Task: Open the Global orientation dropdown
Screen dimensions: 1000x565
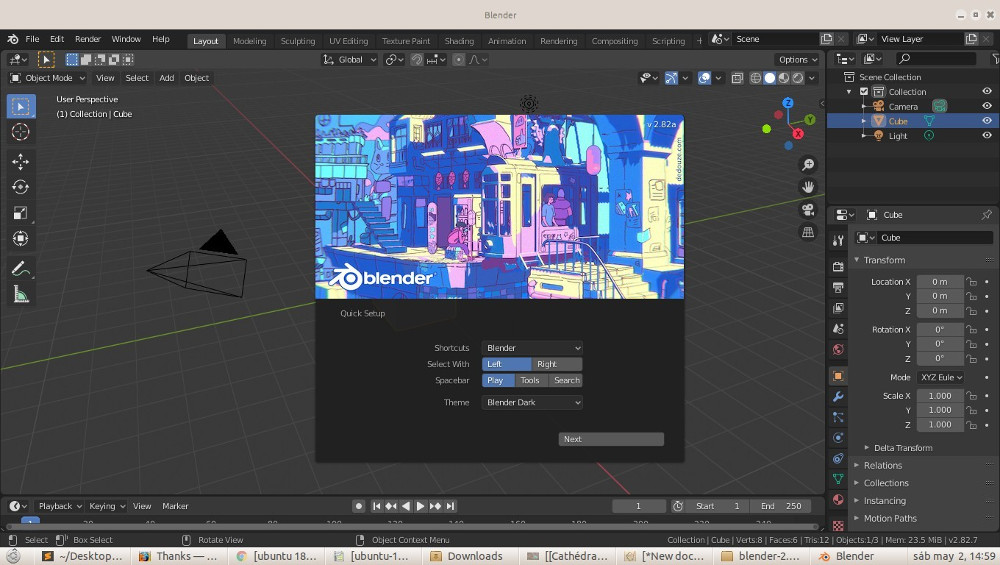Action: [x=350, y=59]
